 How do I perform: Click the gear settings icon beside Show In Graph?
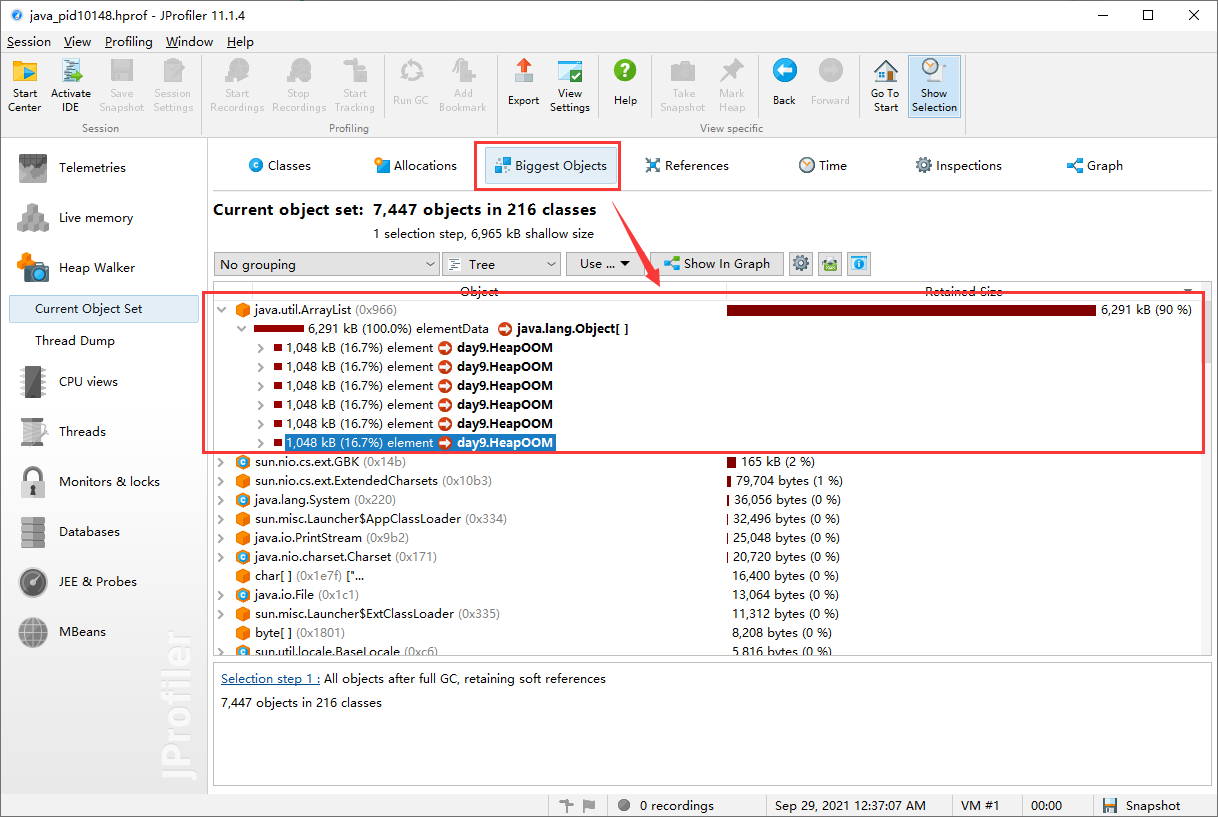tap(800, 264)
